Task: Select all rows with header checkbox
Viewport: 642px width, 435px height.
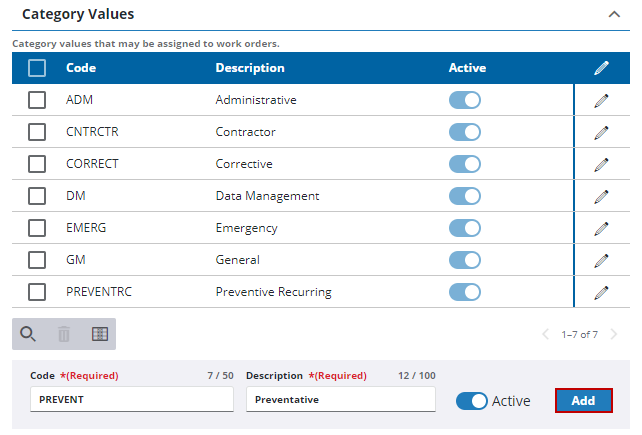Action: [x=37, y=68]
